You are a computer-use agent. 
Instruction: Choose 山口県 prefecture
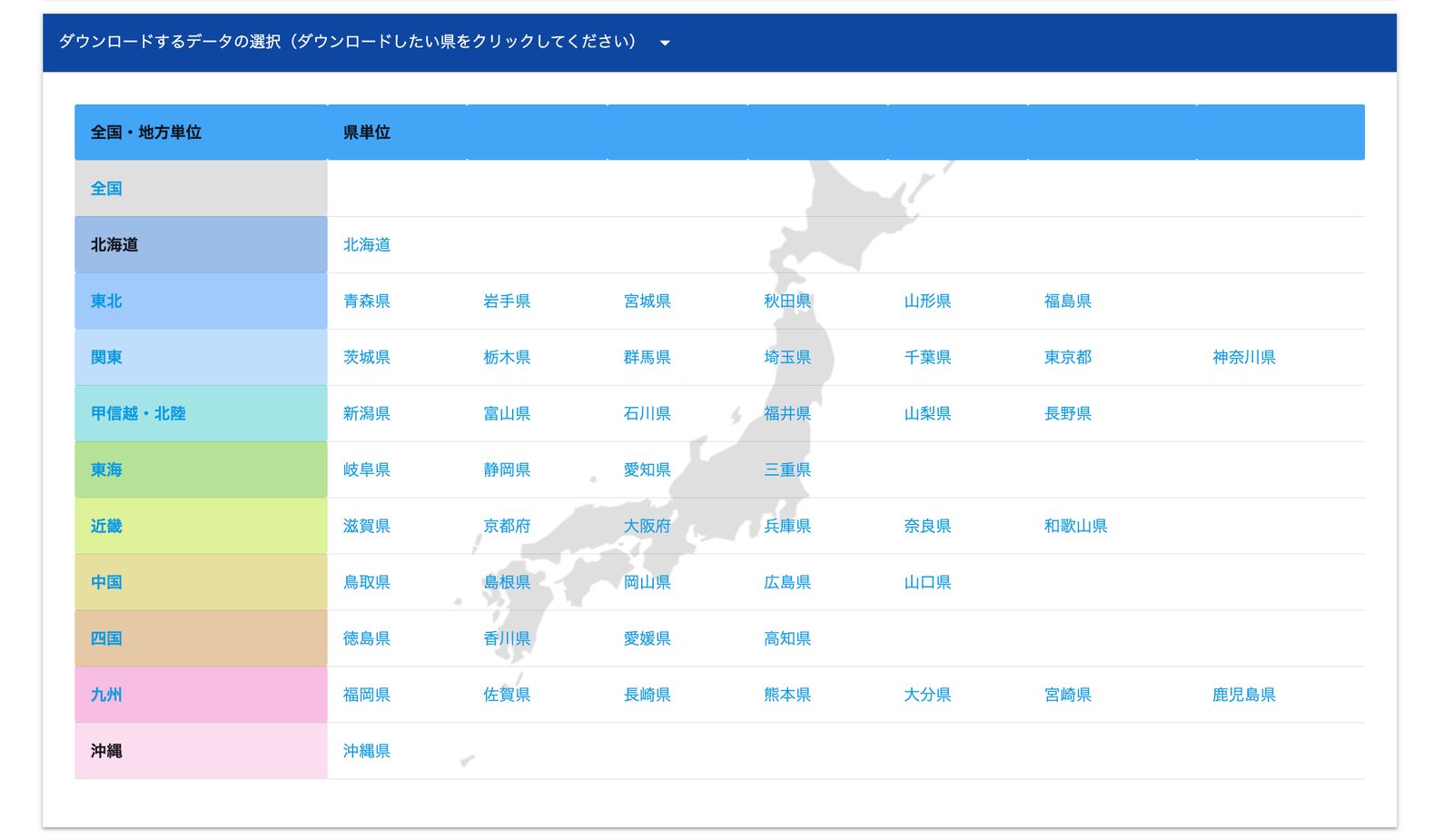pyautogui.click(x=927, y=583)
